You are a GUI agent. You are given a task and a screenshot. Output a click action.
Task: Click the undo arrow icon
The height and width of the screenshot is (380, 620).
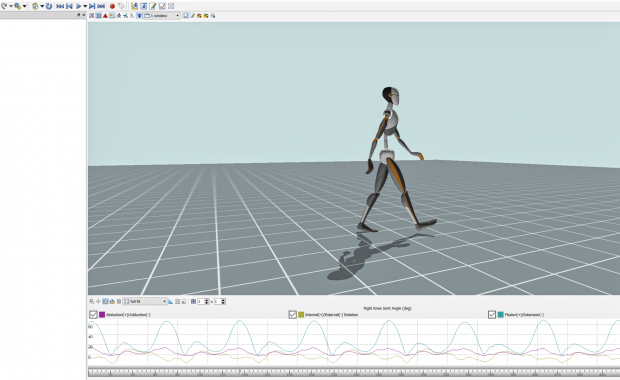4,6
